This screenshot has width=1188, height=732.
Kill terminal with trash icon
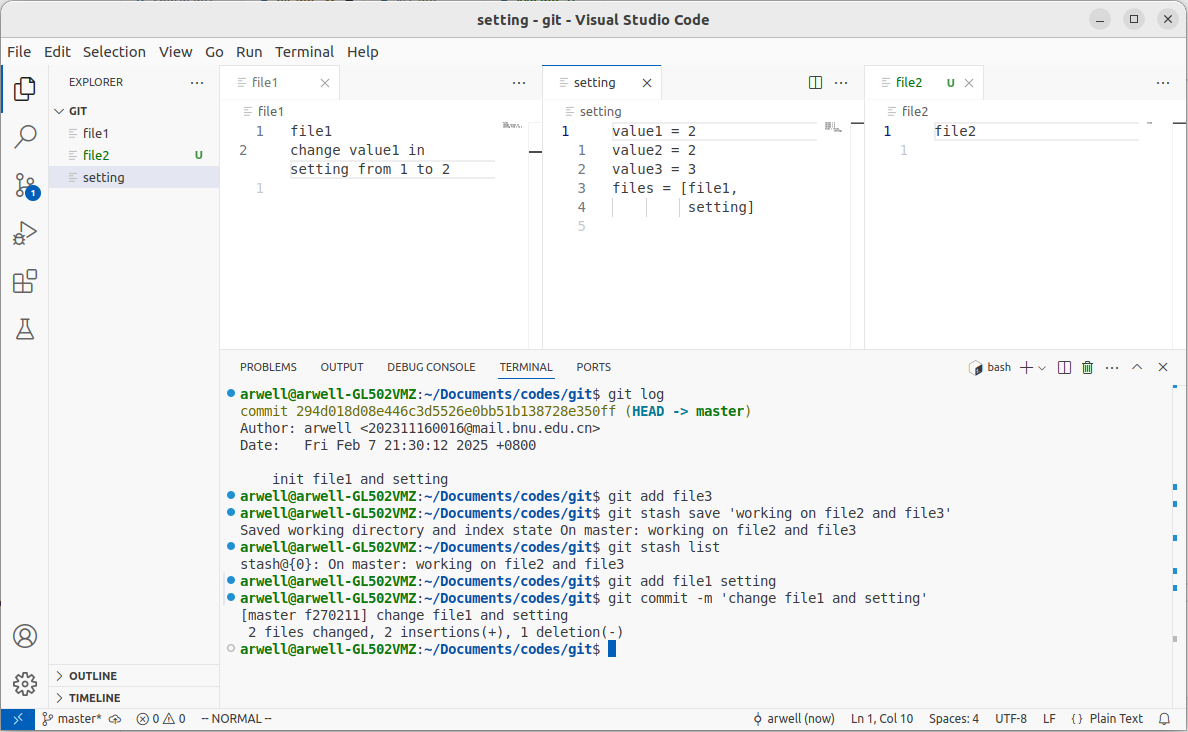[1088, 367]
